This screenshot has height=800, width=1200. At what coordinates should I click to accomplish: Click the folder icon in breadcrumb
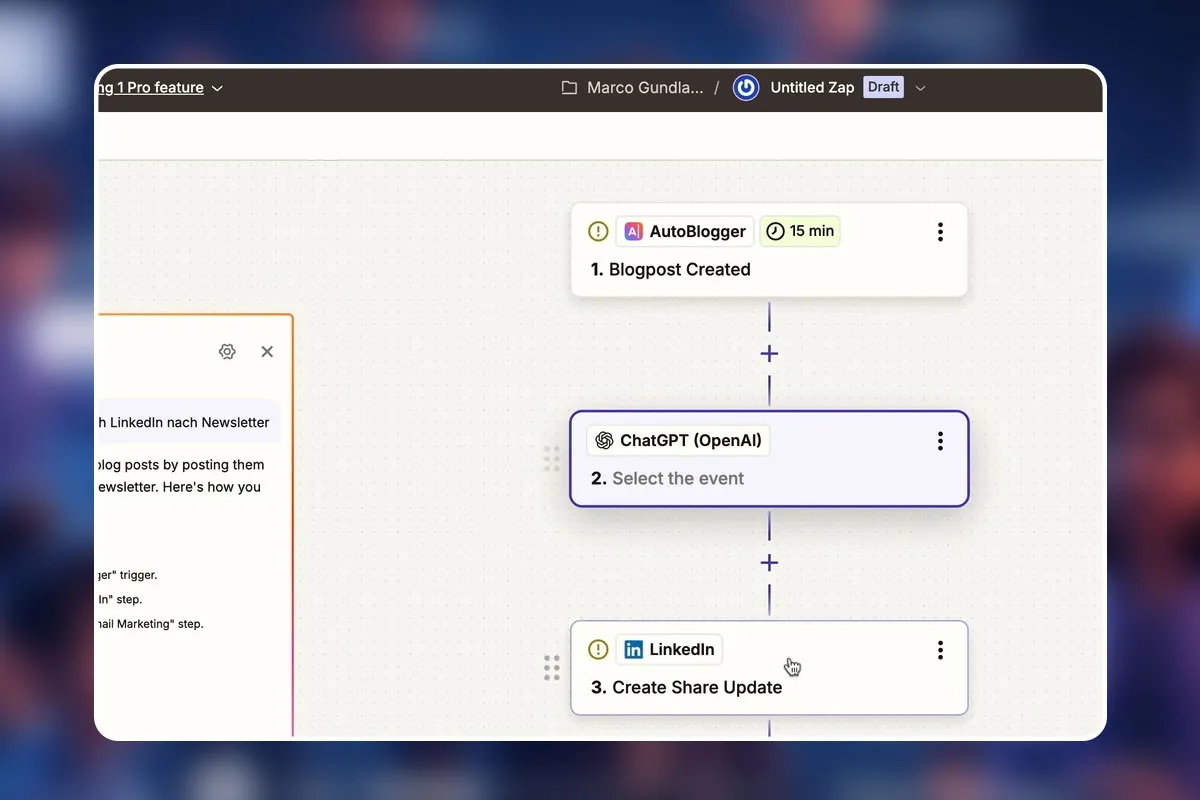(x=569, y=88)
